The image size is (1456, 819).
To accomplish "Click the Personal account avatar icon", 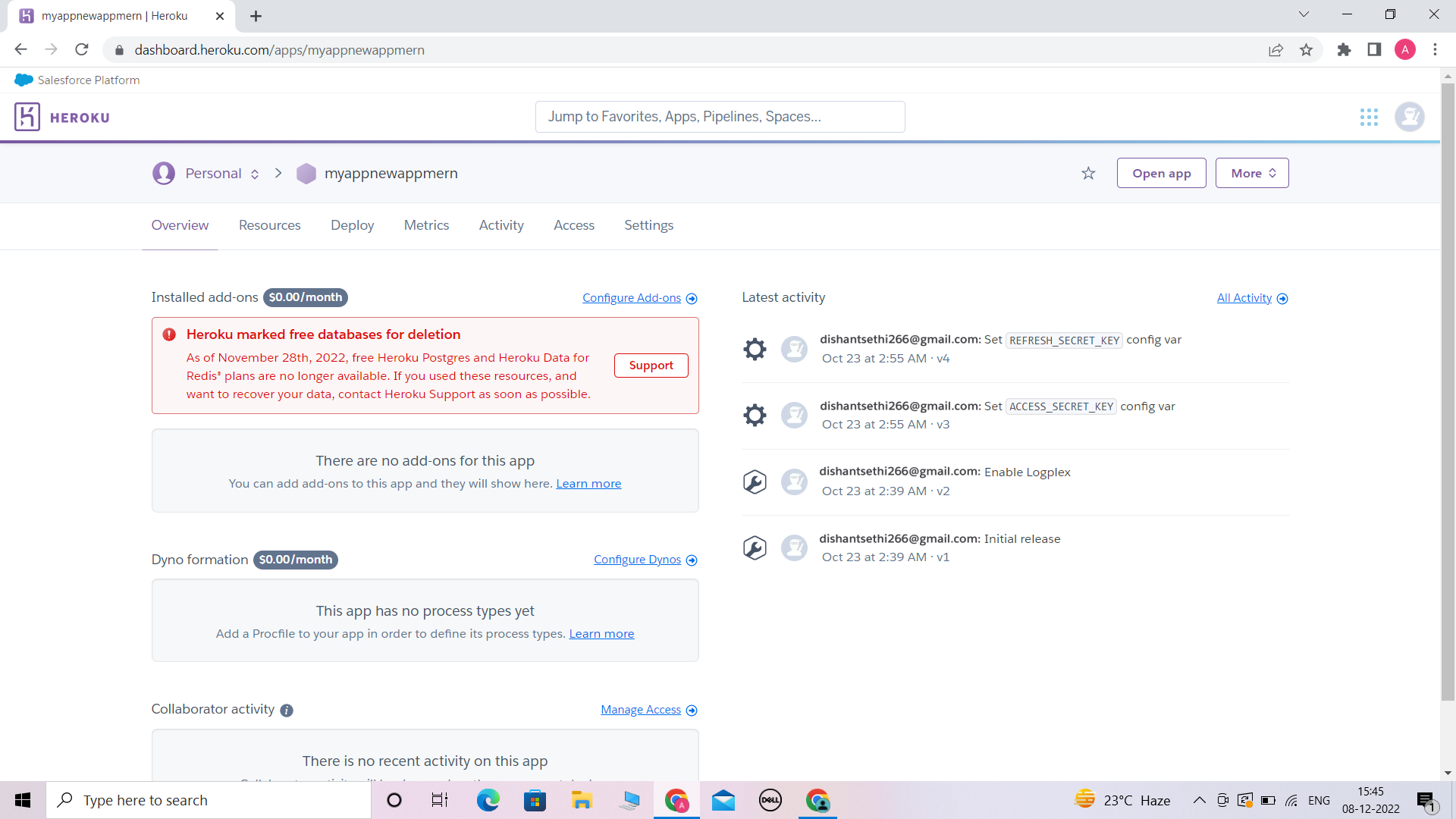I will [163, 173].
